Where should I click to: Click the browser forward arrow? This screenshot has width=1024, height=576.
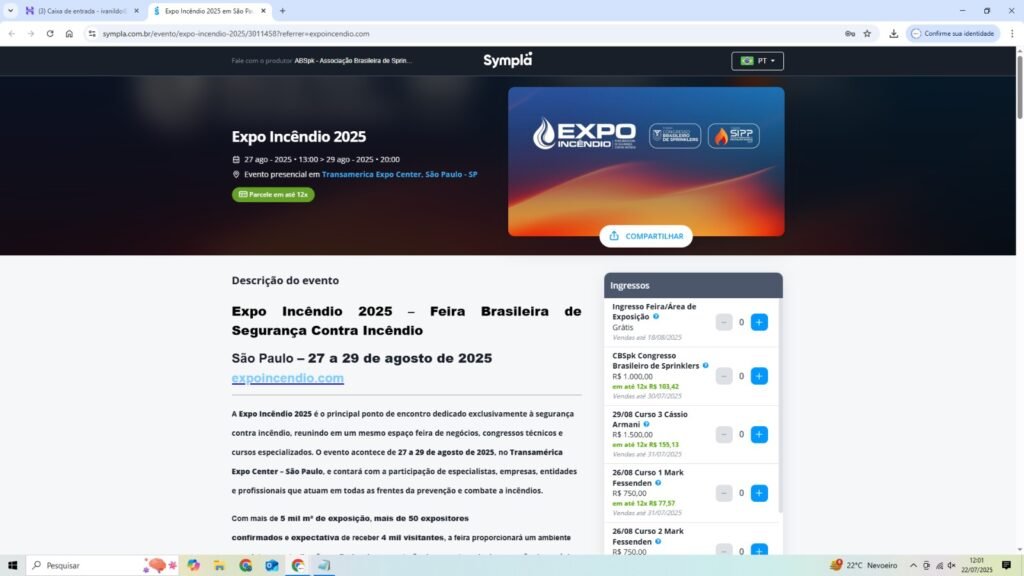[31, 33]
